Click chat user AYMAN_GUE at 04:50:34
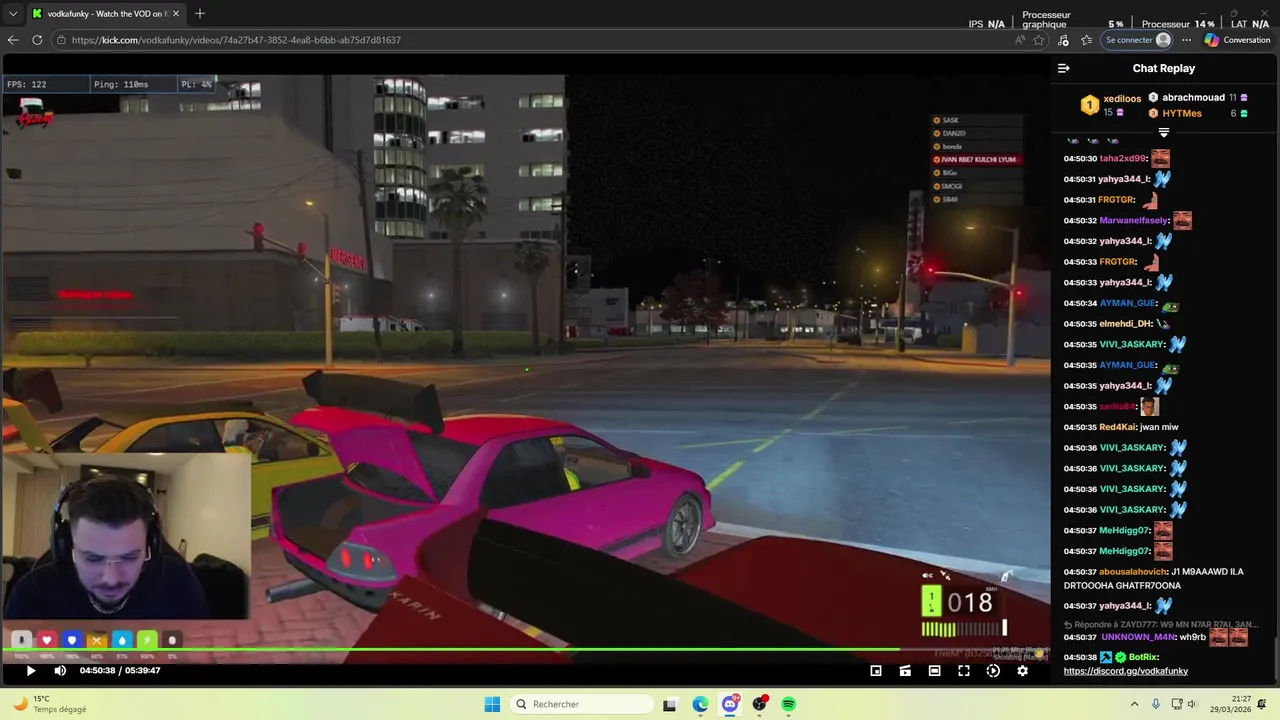 tap(1127, 303)
